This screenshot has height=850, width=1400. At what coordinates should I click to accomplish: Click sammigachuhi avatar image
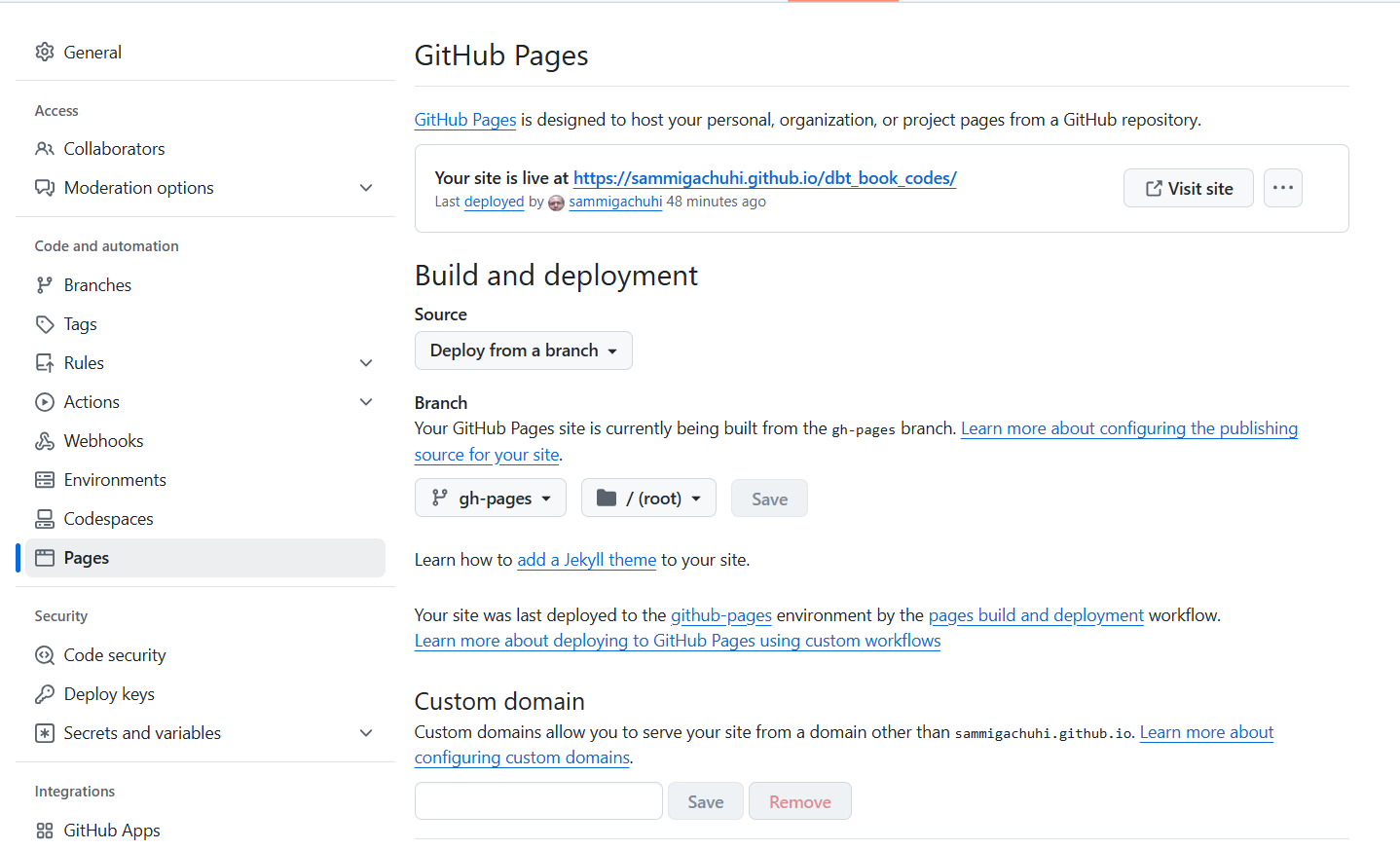pyautogui.click(x=556, y=203)
